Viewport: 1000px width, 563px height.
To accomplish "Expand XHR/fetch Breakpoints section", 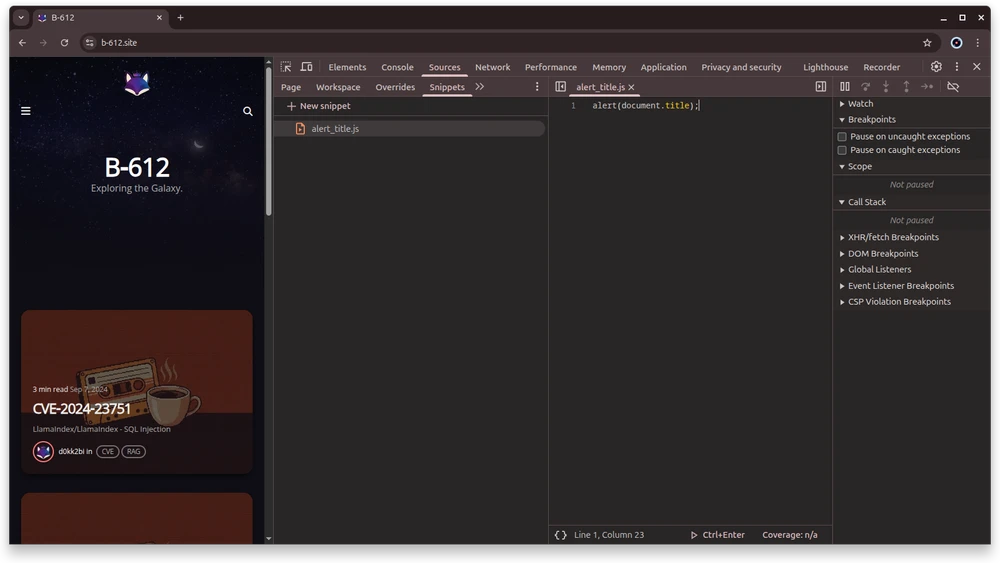I will [x=892, y=238].
